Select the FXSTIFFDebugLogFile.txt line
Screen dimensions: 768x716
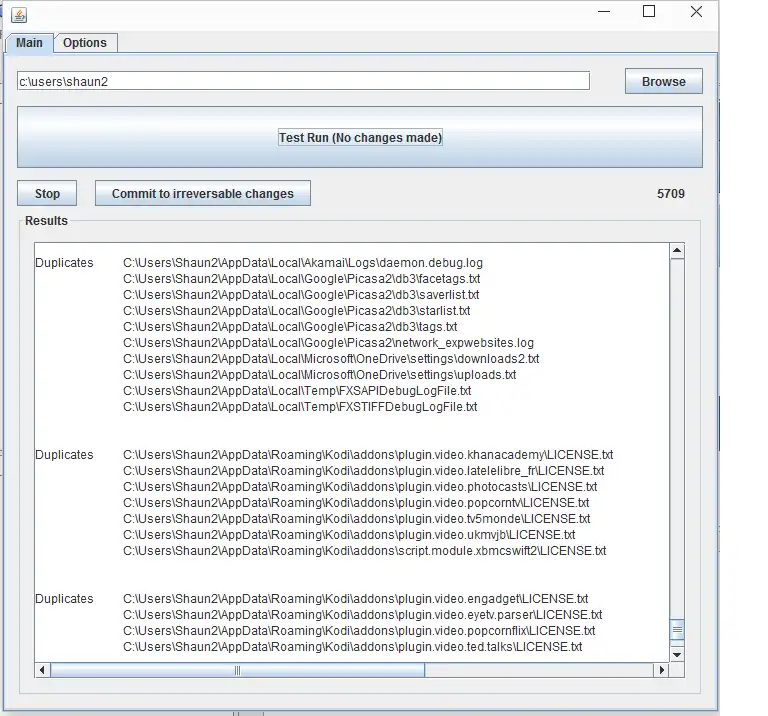300,407
